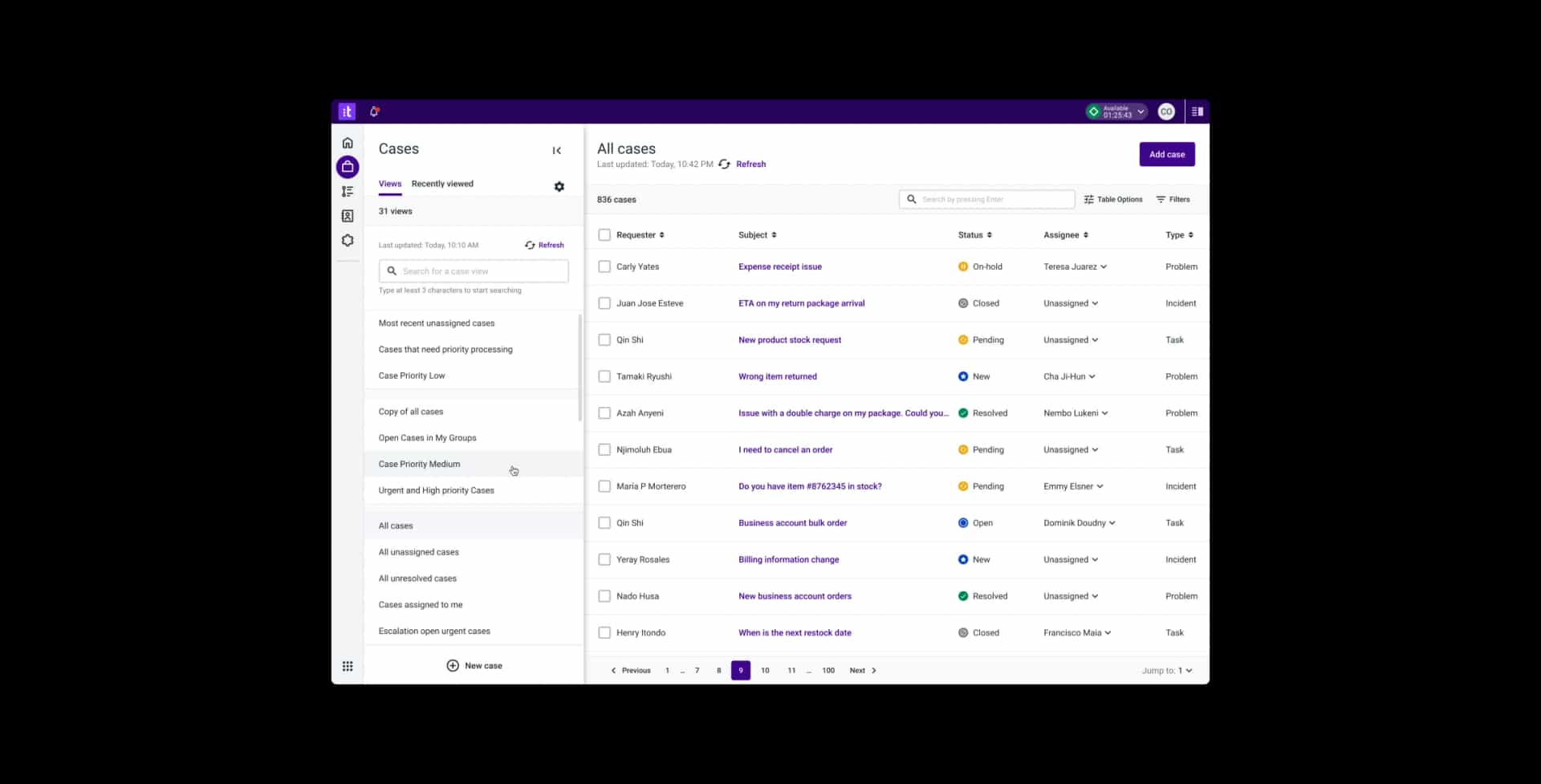Open the contacts icon in sidebar
Viewport: 1541px width, 784px height.
(x=348, y=216)
